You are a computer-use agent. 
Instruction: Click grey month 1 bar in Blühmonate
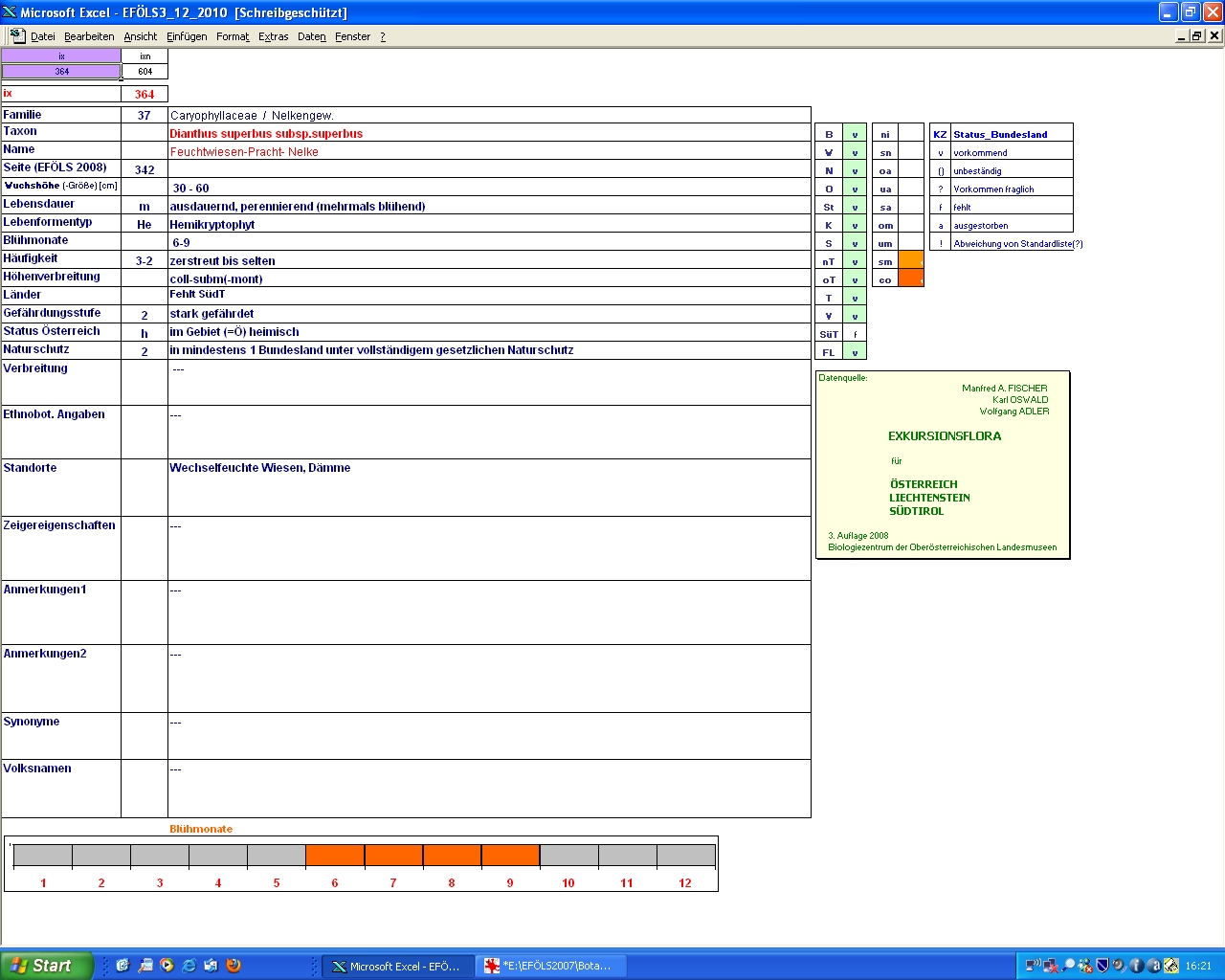(x=43, y=856)
